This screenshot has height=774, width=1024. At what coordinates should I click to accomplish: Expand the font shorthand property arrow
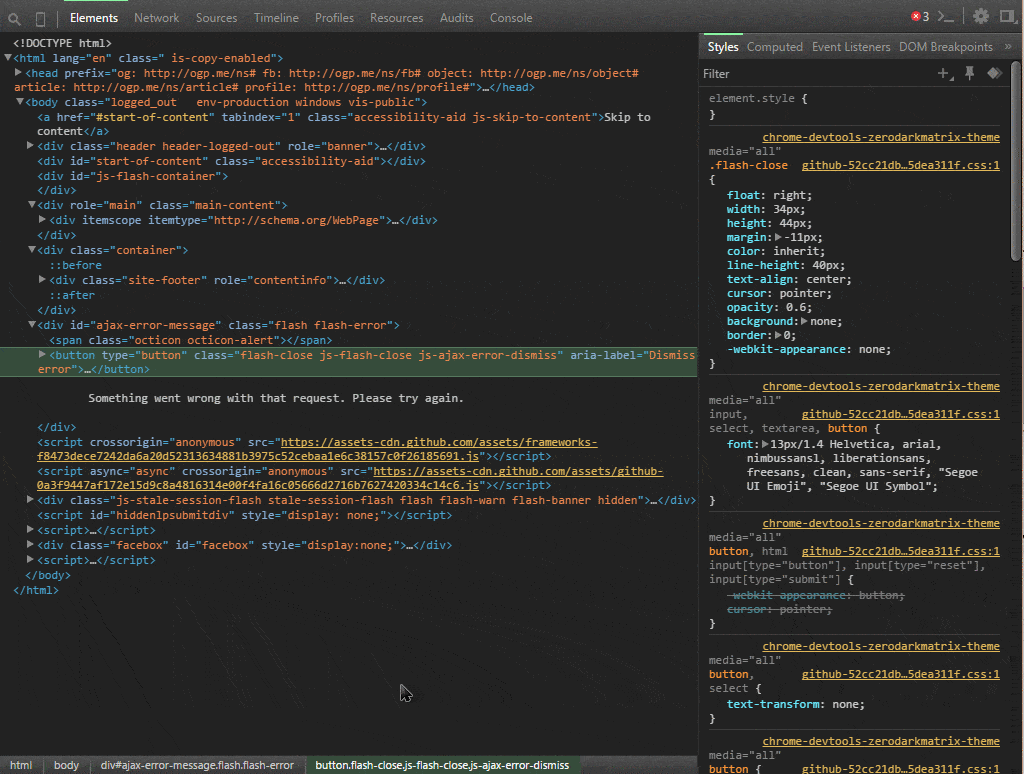[763, 443]
